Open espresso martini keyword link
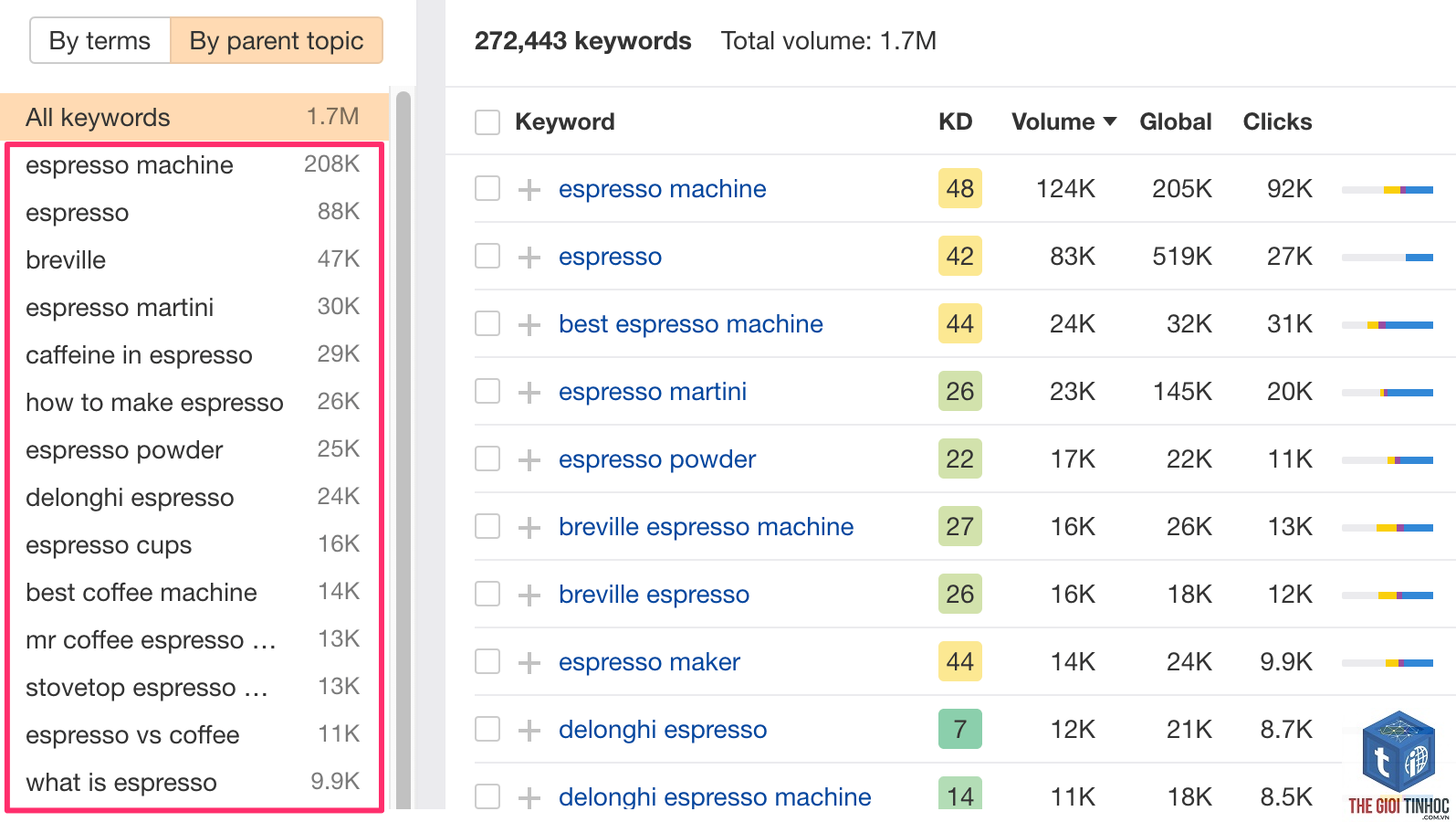This screenshot has width=1456, height=822. [653, 392]
